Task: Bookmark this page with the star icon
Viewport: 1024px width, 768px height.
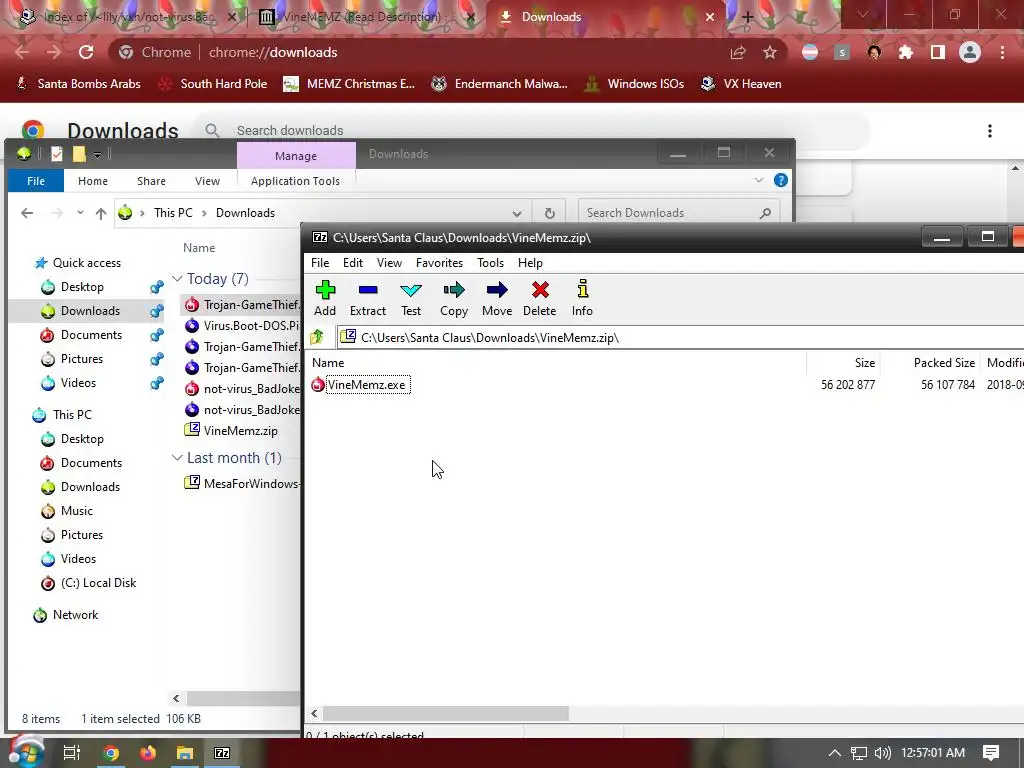Action: click(x=770, y=52)
